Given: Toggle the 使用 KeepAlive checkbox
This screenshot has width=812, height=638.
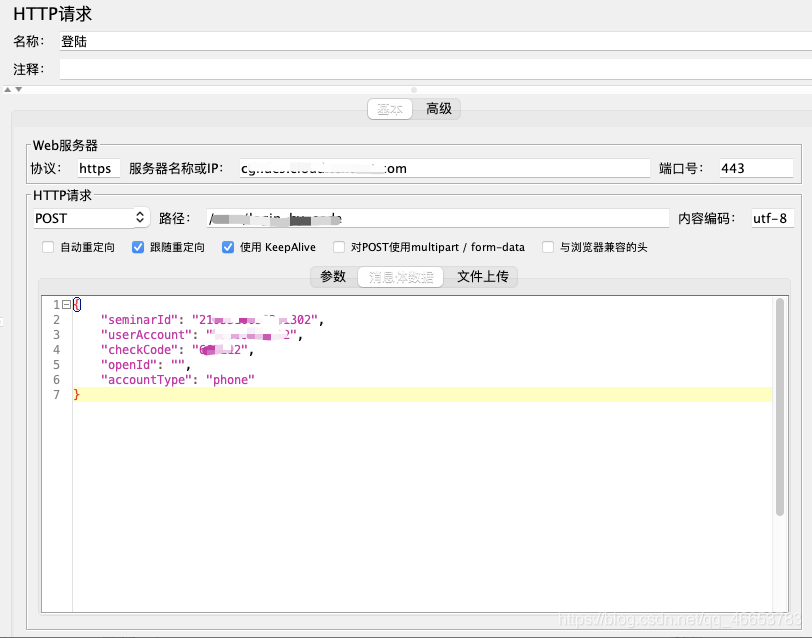Looking at the screenshot, I should pos(228,247).
